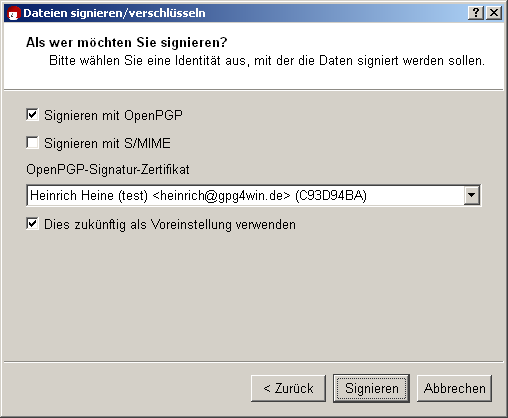Click the heinrich@gpg4win.de email in the combo box
Viewport: 508px width, 418px height.
[x=221, y=195]
